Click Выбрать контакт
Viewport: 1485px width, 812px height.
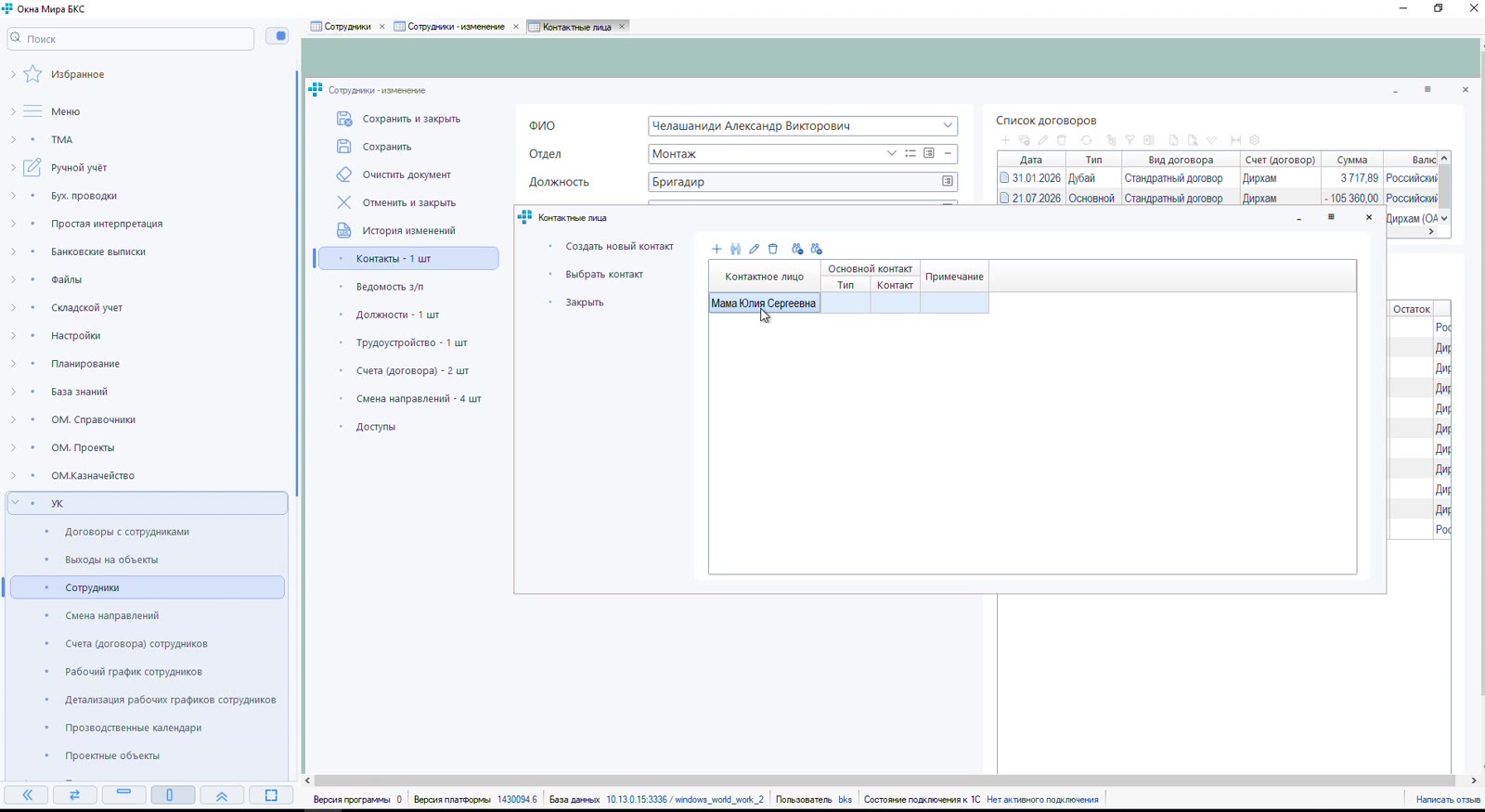[604, 275]
